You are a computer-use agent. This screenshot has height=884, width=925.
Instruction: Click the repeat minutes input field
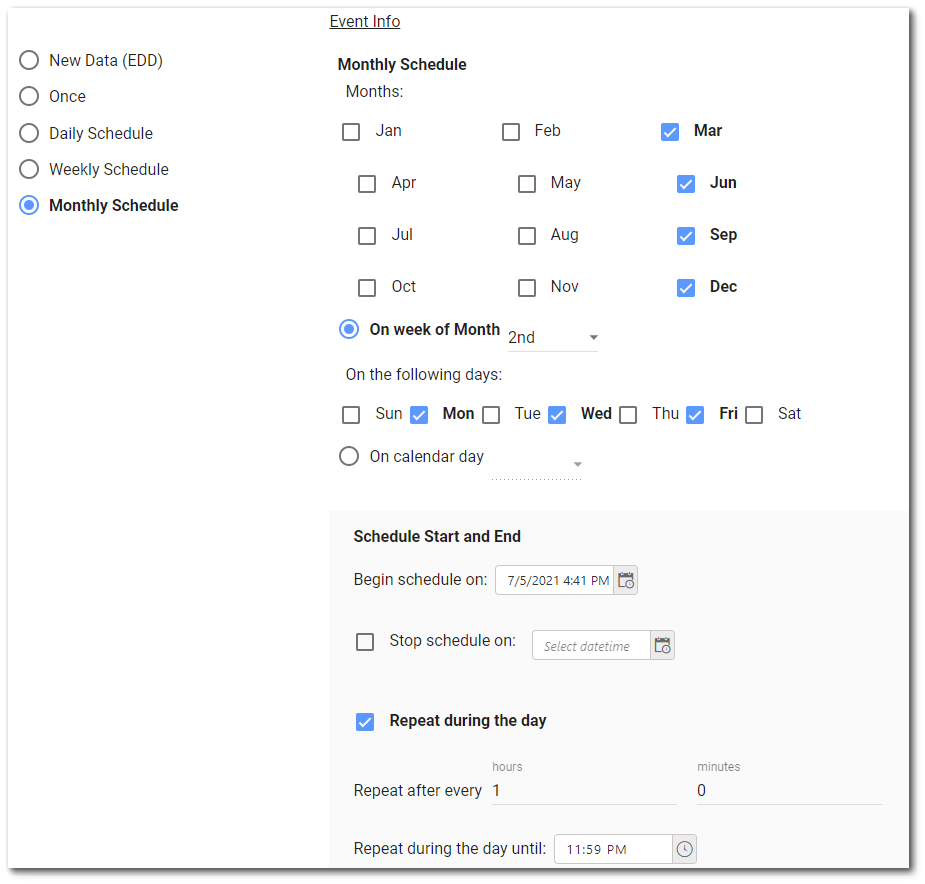coord(788,791)
